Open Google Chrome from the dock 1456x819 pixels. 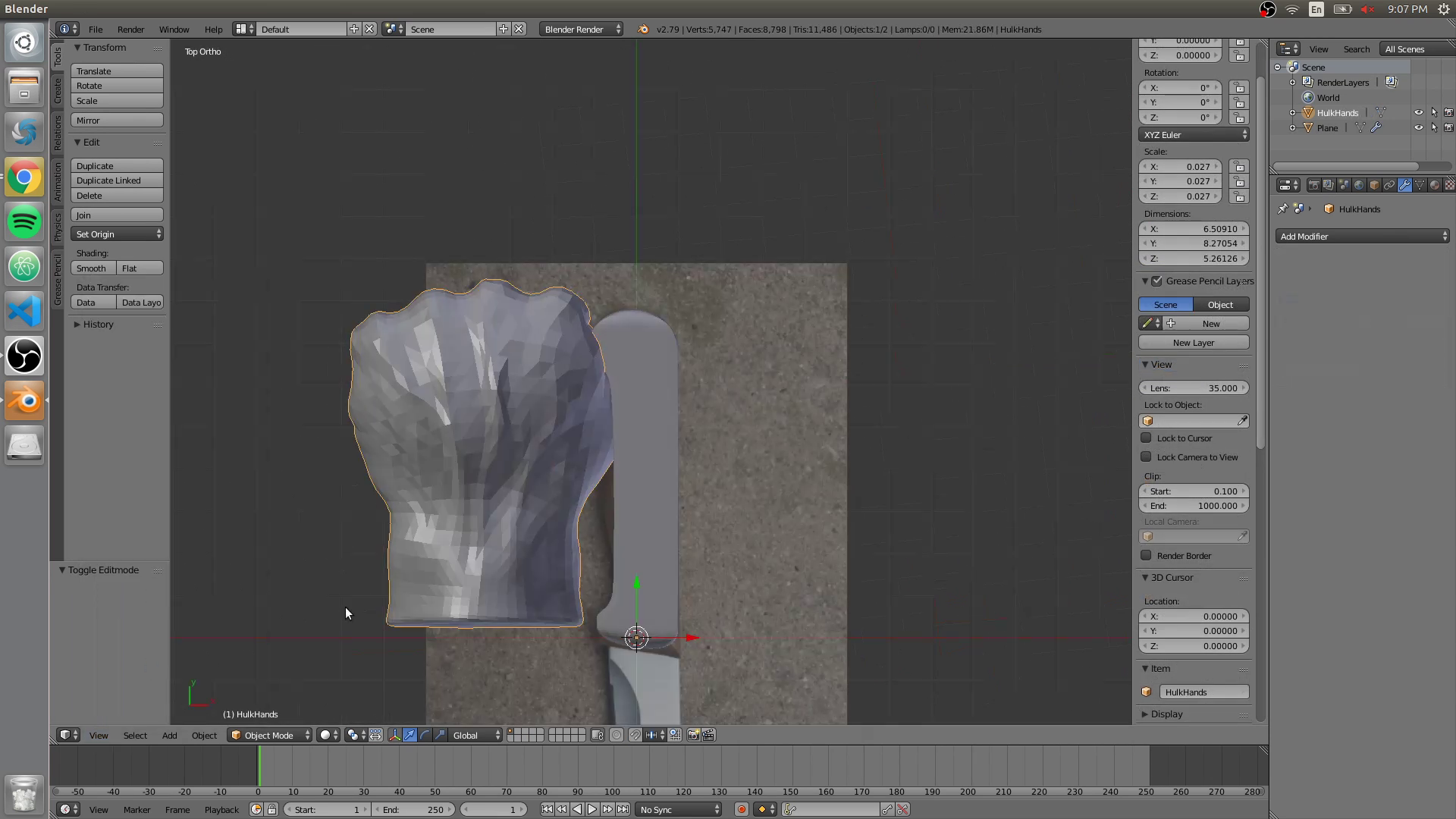pos(24,177)
